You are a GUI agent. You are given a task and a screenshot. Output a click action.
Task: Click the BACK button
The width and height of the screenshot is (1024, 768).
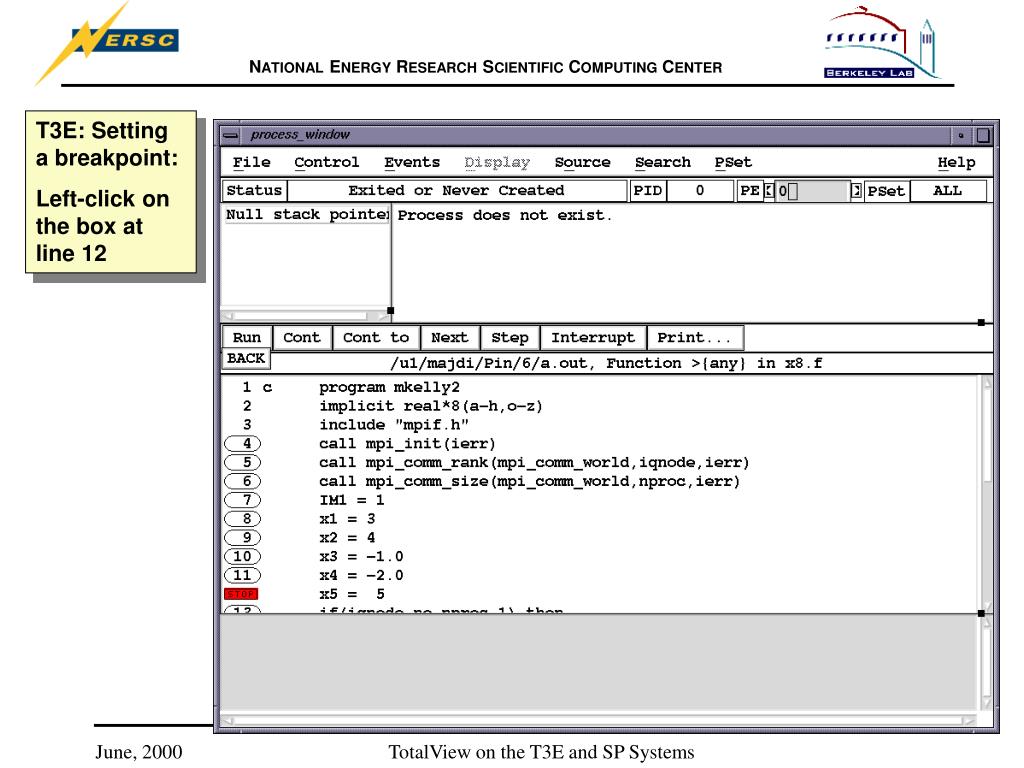[245, 358]
